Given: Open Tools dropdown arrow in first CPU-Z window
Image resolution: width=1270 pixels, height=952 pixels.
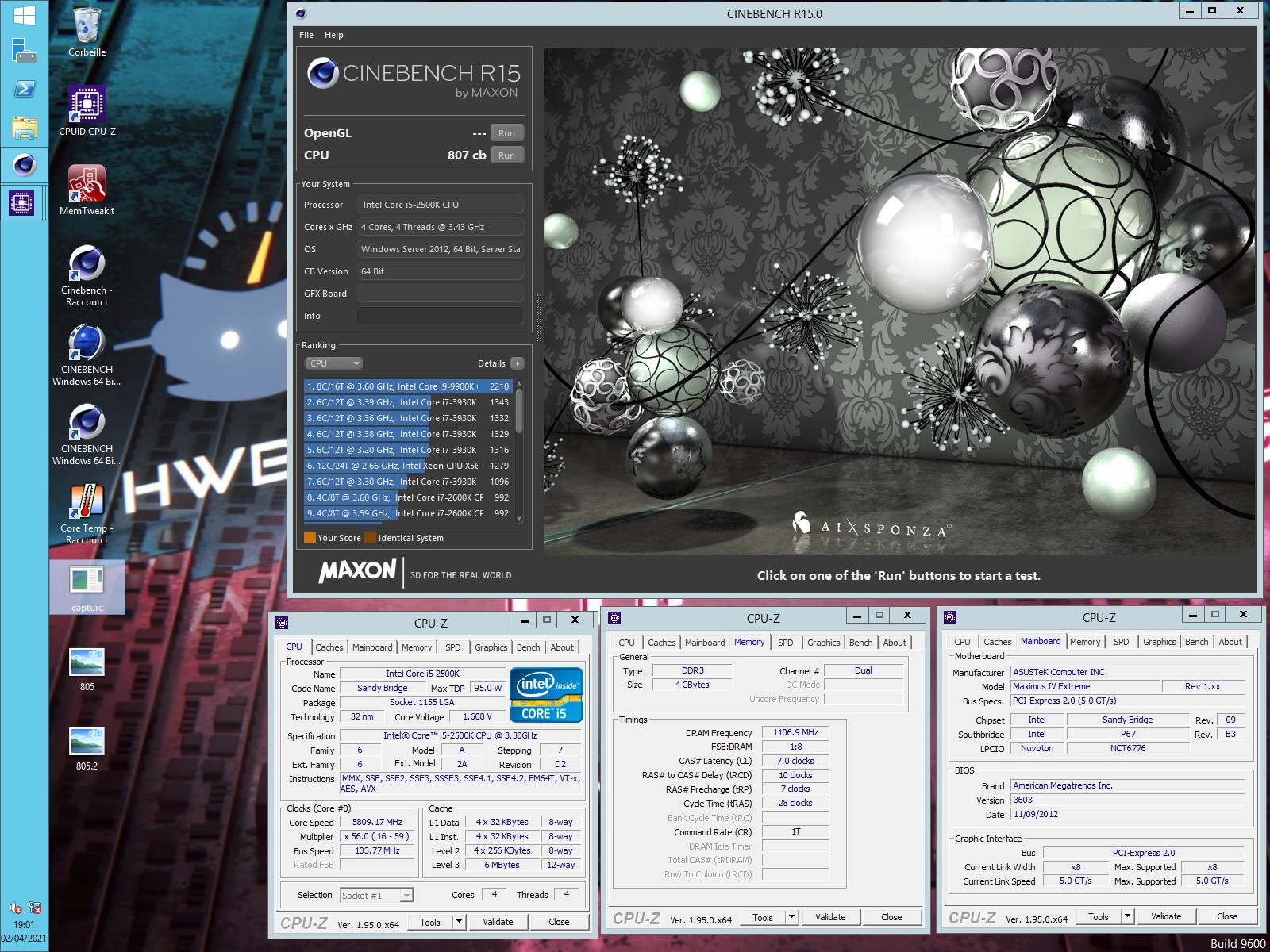Looking at the screenshot, I should pos(459,922).
